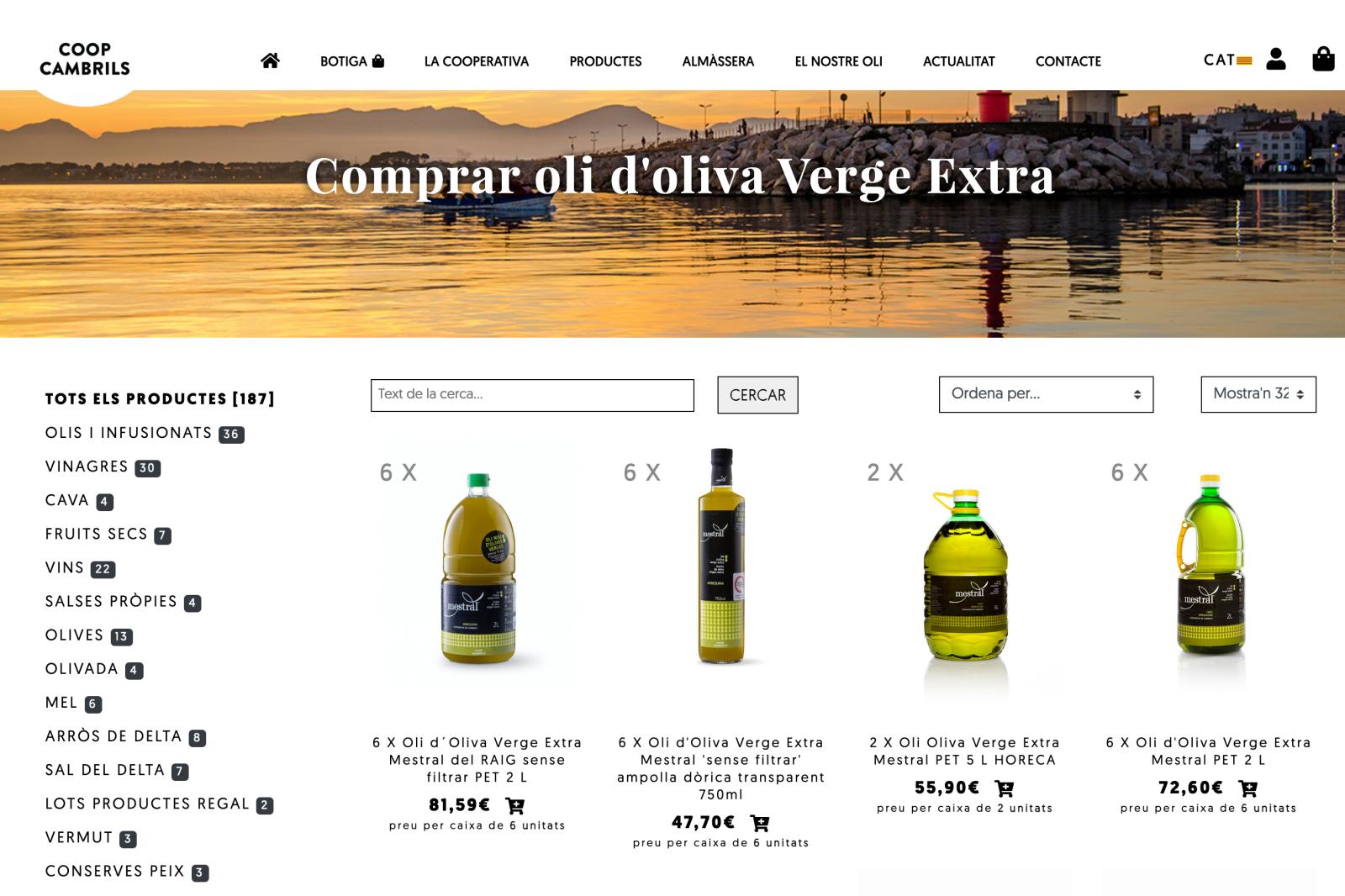Image resolution: width=1345 pixels, height=896 pixels.
Task: Open the EL NOSTRE OLI menu
Action: (838, 61)
